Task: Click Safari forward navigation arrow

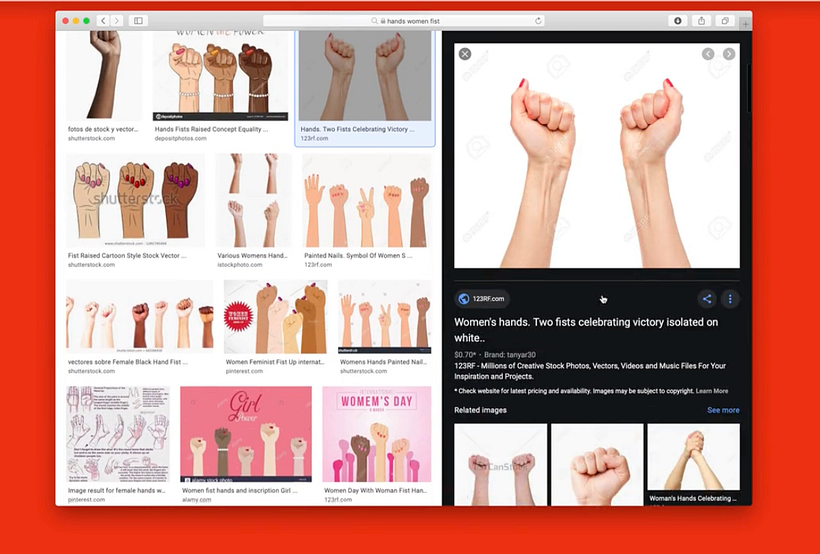Action: pos(117,20)
